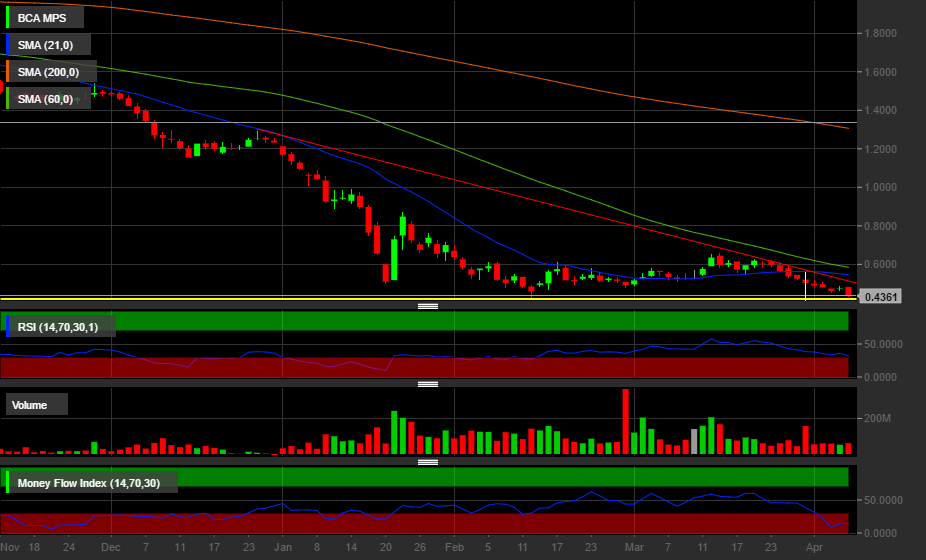Screen dimensions: 926x560
Task: Click the 1.6000 price axis value
Action: click(881, 72)
